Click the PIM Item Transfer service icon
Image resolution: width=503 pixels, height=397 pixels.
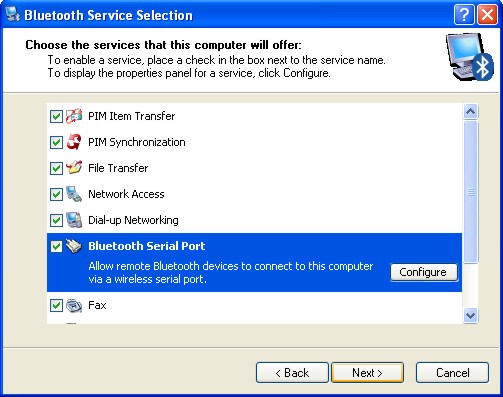pyautogui.click(x=74, y=116)
